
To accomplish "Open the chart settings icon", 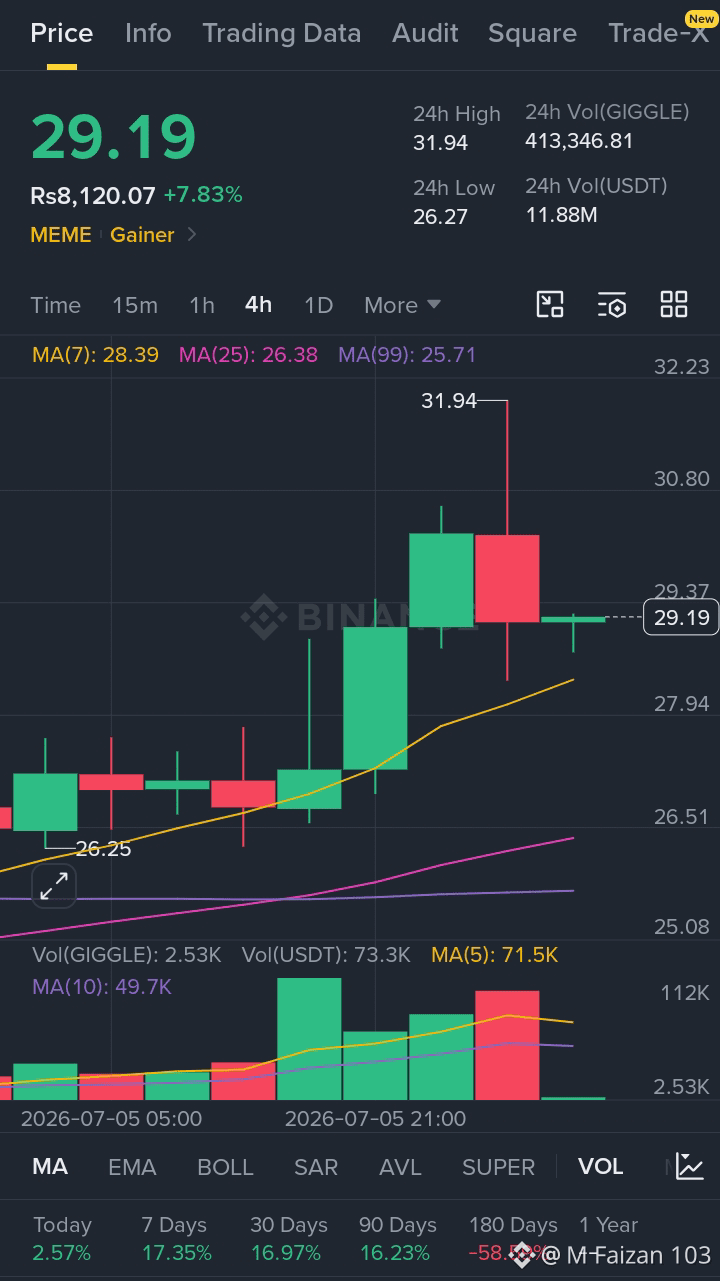I will pos(612,305).
